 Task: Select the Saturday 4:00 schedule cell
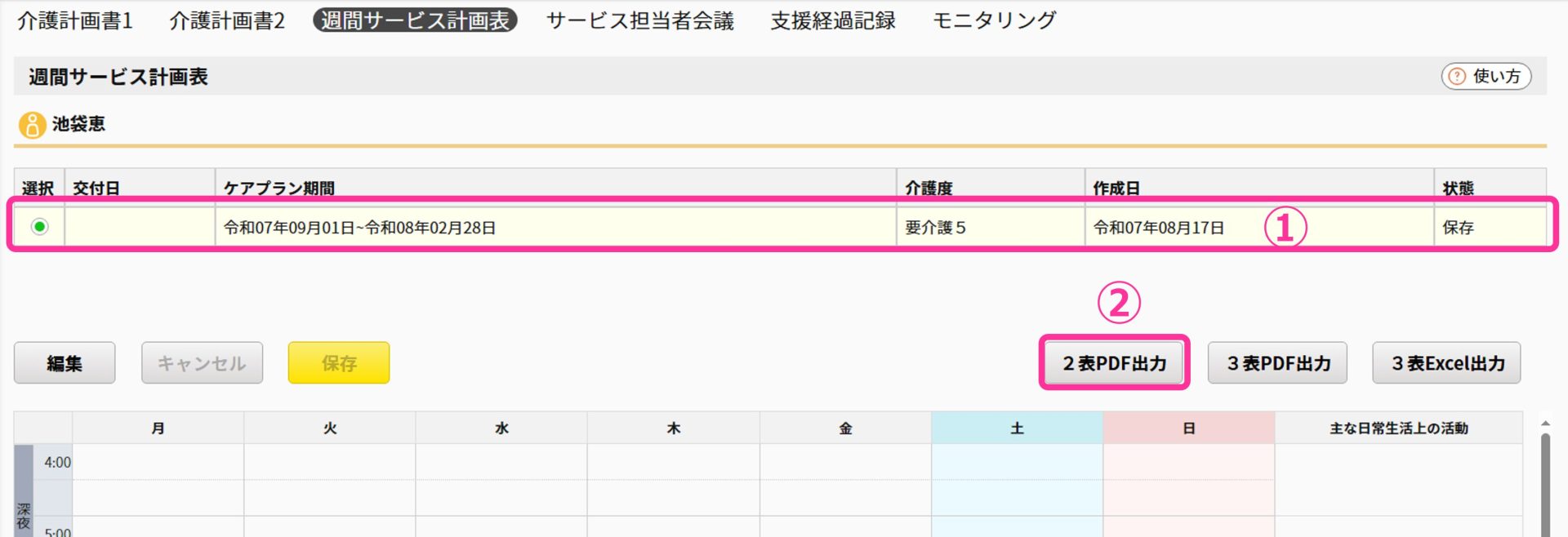[x=1017, y=462]
